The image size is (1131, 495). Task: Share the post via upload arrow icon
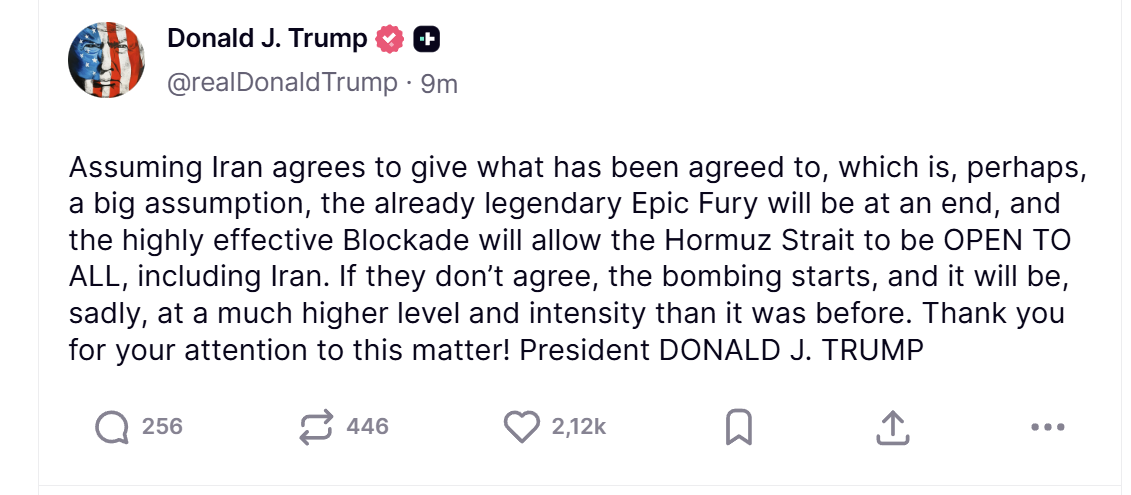point(892,427)
